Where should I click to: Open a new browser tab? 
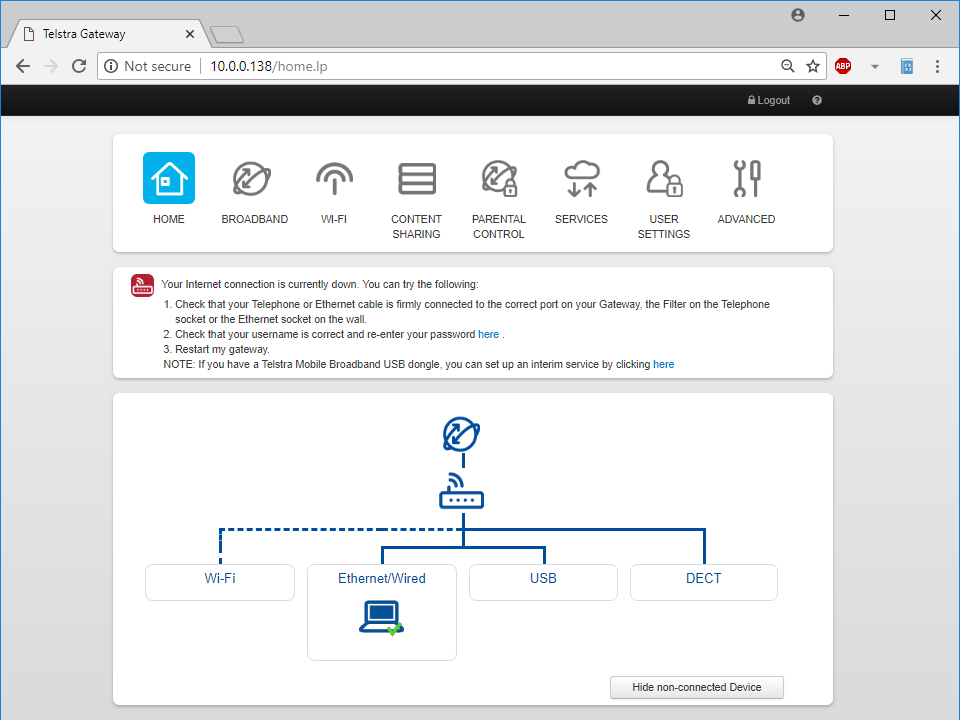227,34
